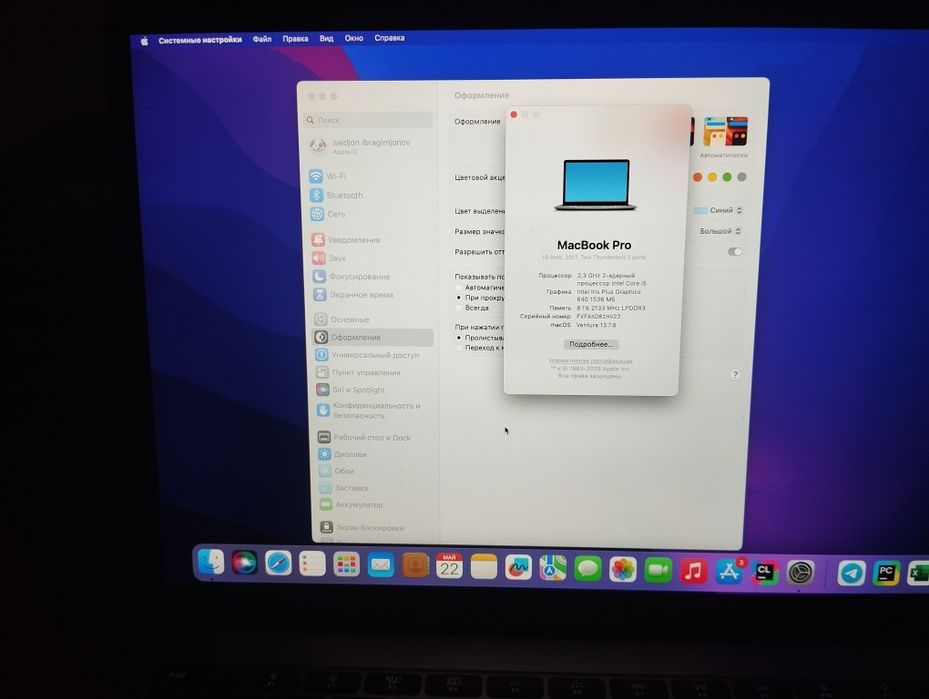This screenshot has height=699, width=929.
Task: Launch Siri from the Dock
Action: [244, 562]
